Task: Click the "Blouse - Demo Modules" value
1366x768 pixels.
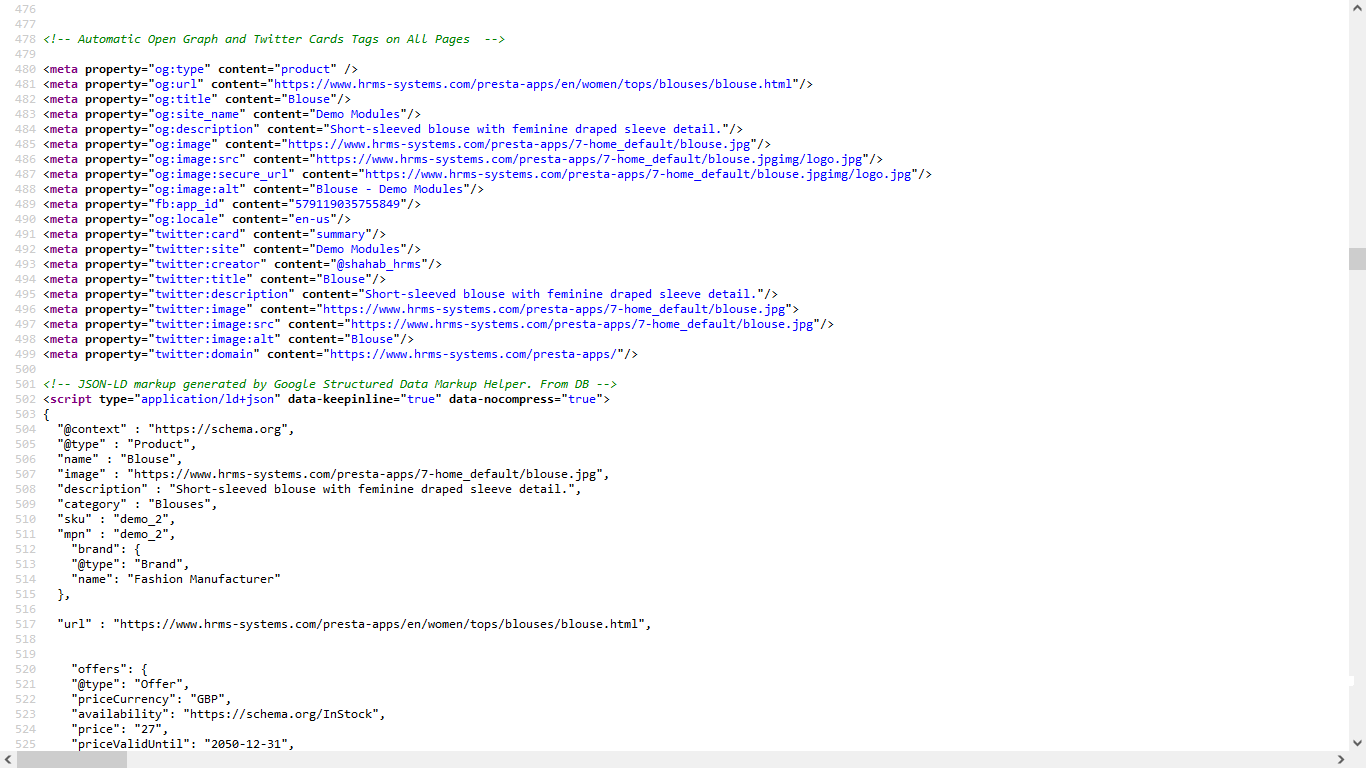Action: tap(390, 189)
